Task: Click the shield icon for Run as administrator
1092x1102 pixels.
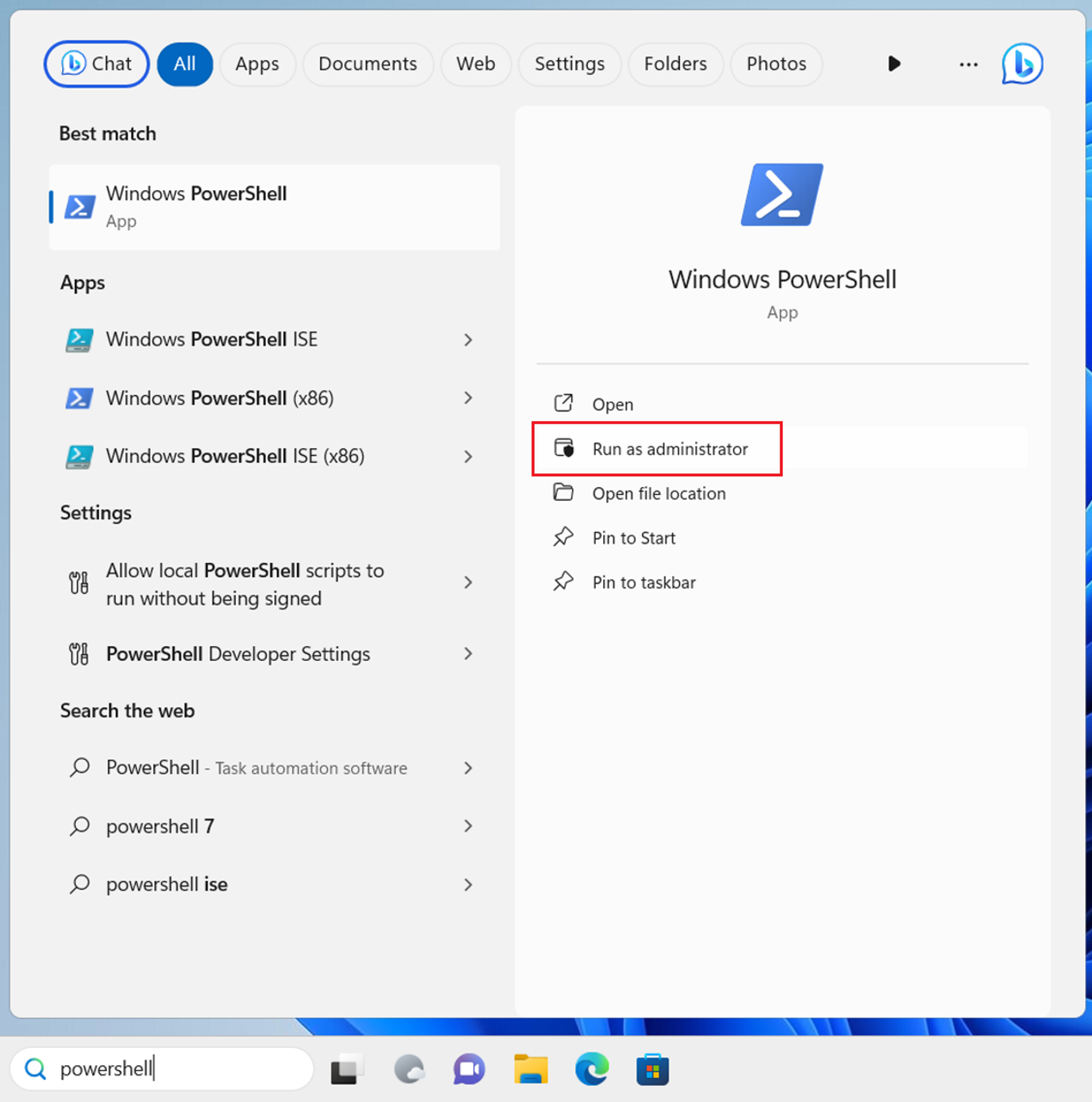Action: tap(564, 448)
